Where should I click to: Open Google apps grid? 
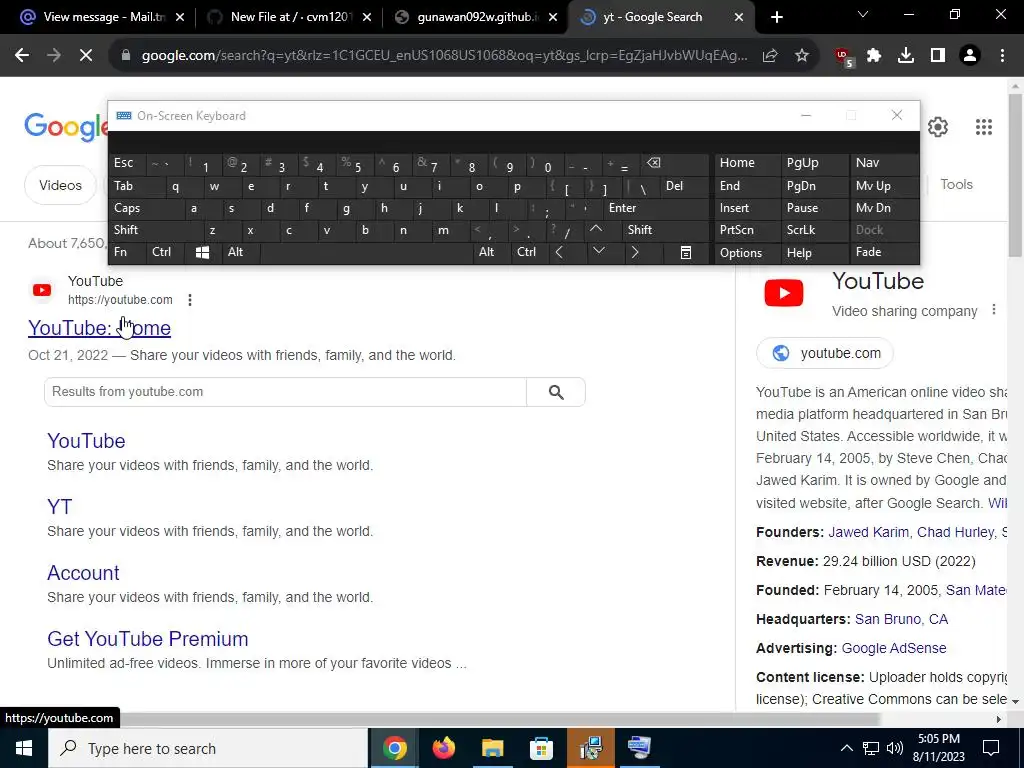click(x=984, y=127)
